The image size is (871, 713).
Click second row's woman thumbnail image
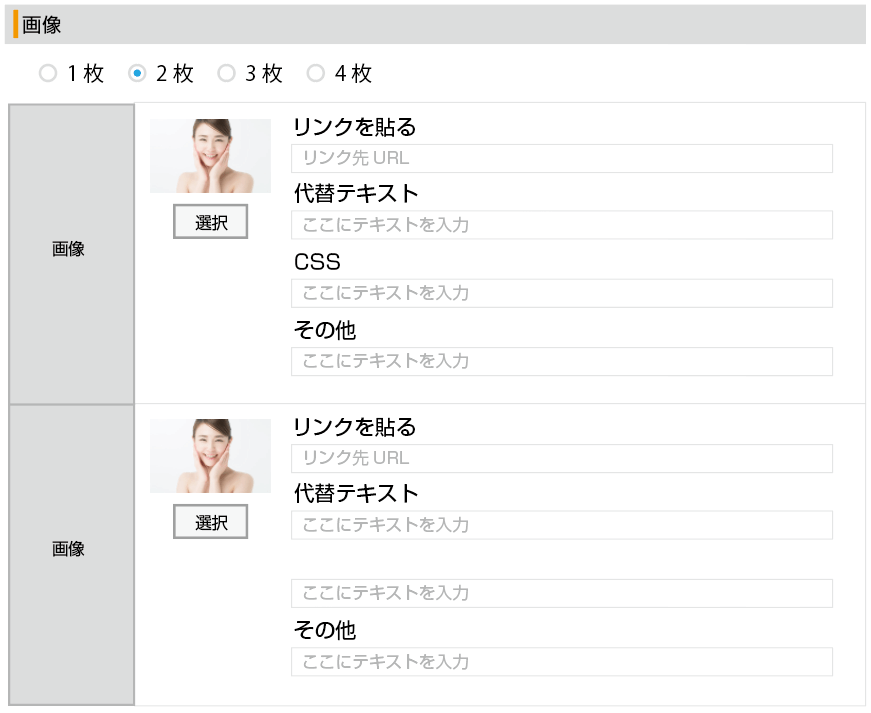211,456
